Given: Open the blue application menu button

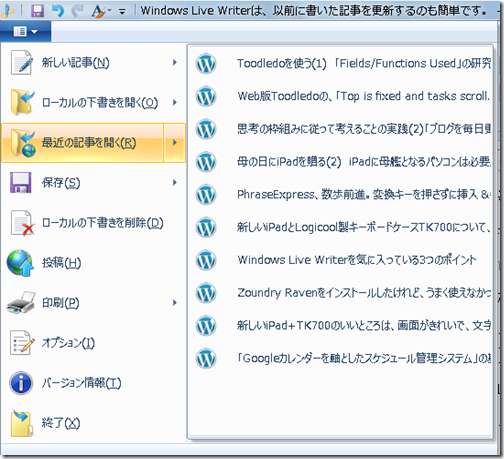Looking at the screenshot, I should (25, 32).
